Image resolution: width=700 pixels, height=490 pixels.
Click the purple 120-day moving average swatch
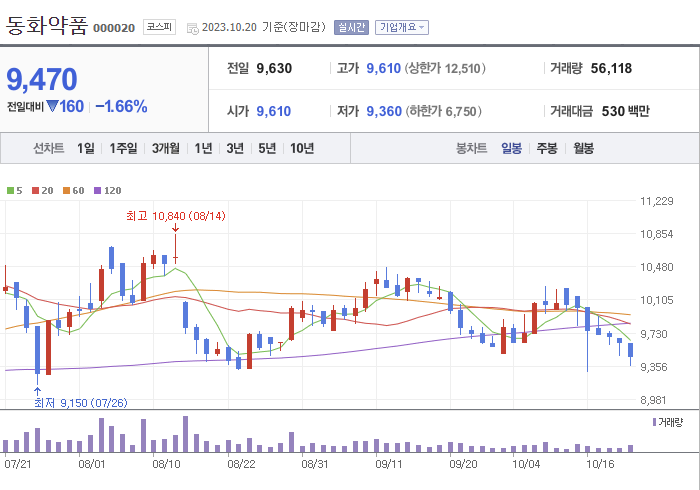pyautogui.click(x=97, y=191)
